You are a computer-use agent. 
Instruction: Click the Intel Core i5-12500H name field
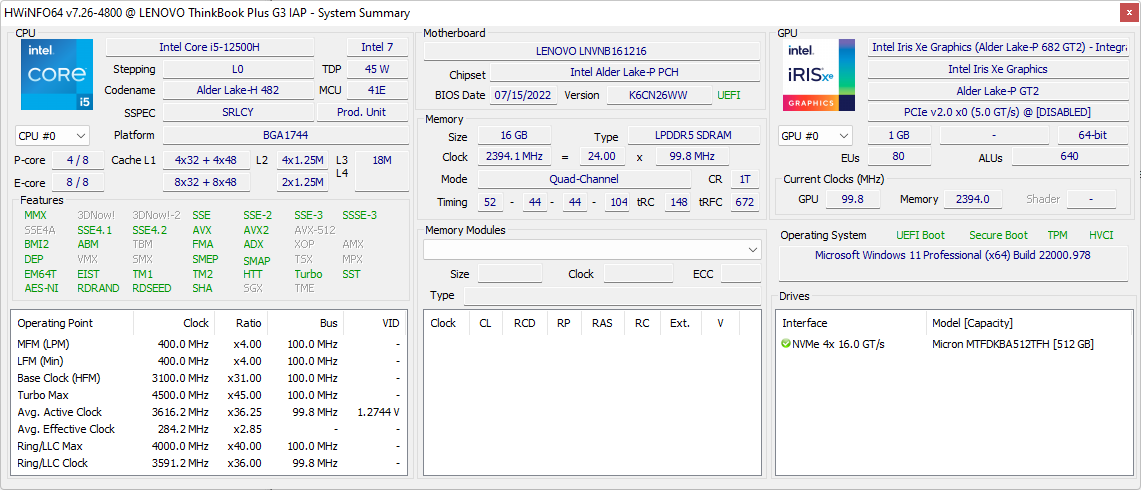tap(210, 47)
